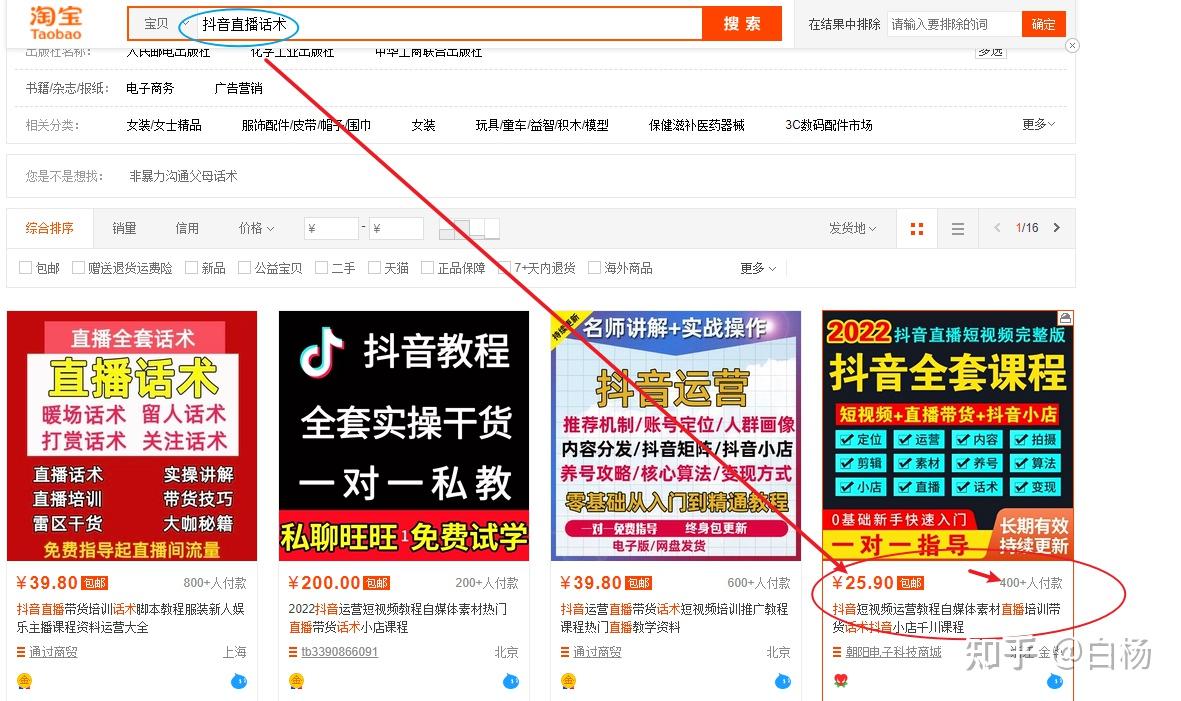Image resolution: width=1181 pixels, height=701 pixels.
Task: Open ¥200.00 2022抖音运营 title link
Action: pyautogui.click(x=398, y=618)
